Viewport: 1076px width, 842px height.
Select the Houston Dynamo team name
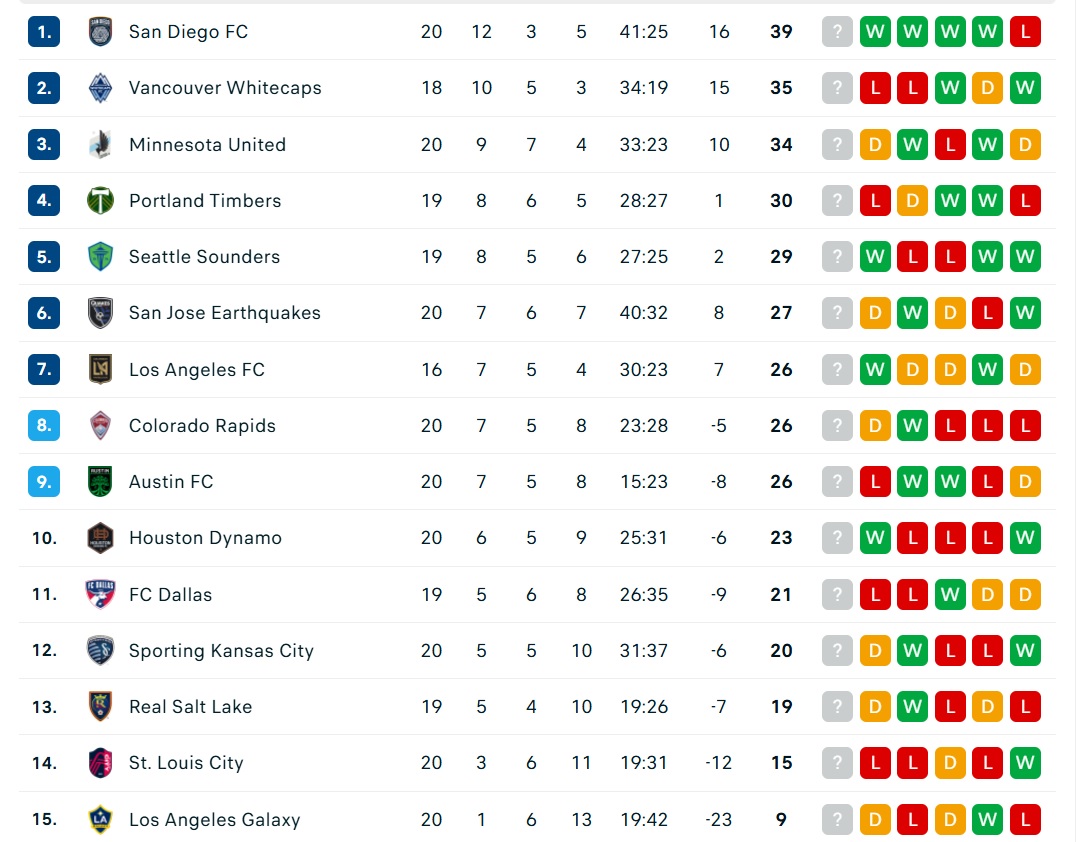(205, 538)
